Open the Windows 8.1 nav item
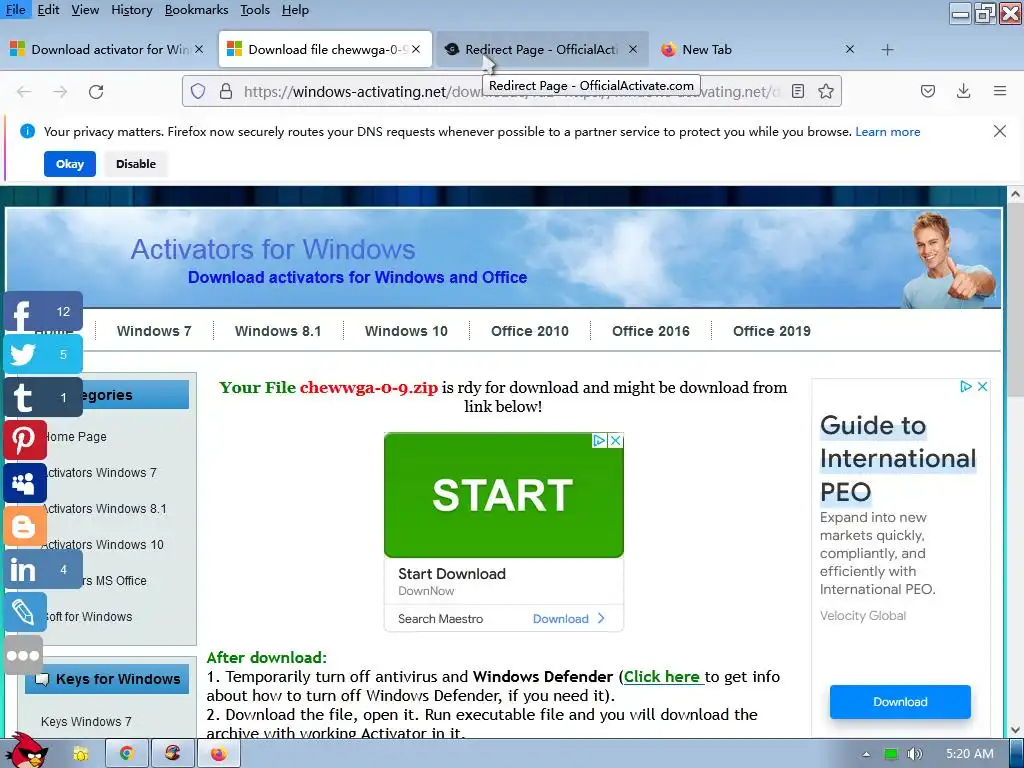This screenshot has width=1024, height=768. click(x=278, y=331)
